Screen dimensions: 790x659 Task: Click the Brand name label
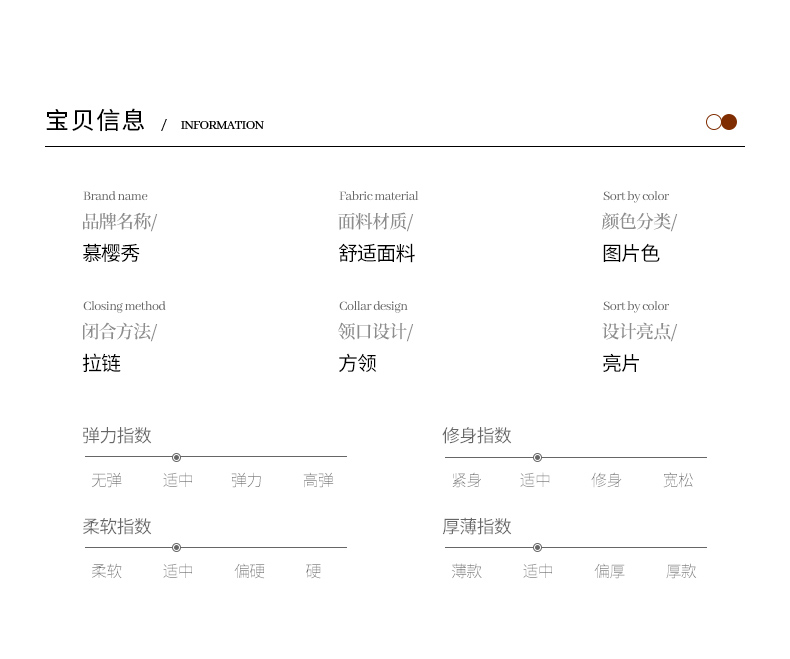(115, 195)
